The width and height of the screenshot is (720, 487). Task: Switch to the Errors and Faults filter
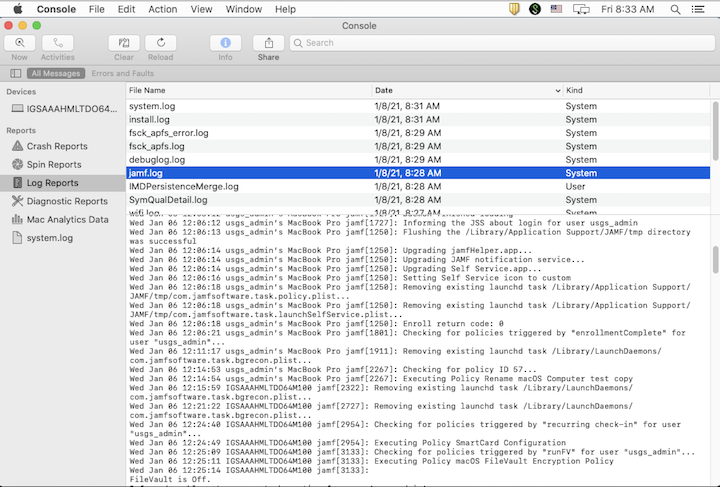click(x=123, y=73)
